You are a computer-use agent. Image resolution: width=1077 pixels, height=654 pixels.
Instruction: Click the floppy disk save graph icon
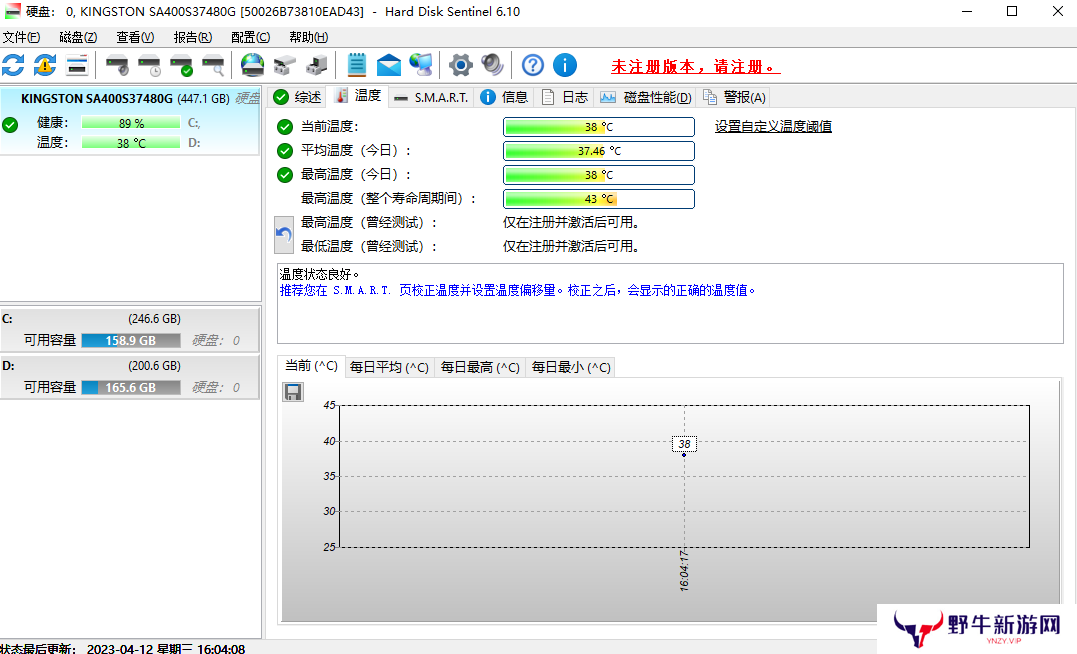pos(293,392)
